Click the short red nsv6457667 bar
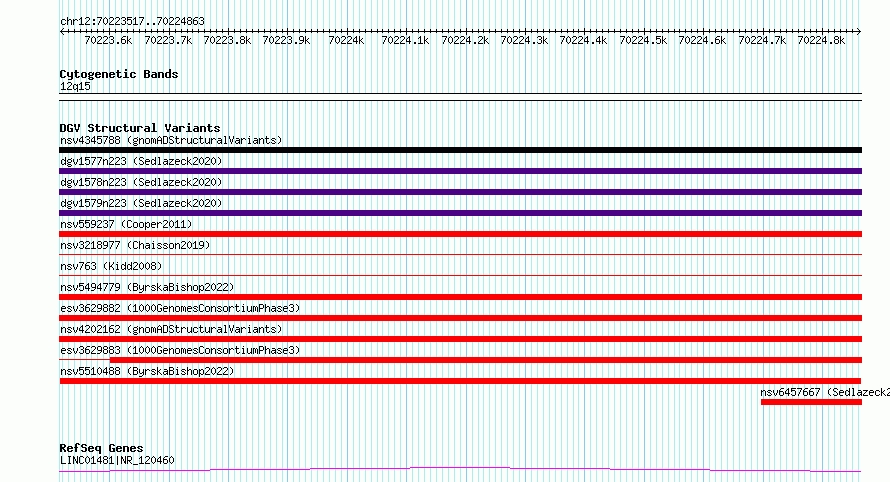The image size is (890, 482). click(x=812, y=402)
